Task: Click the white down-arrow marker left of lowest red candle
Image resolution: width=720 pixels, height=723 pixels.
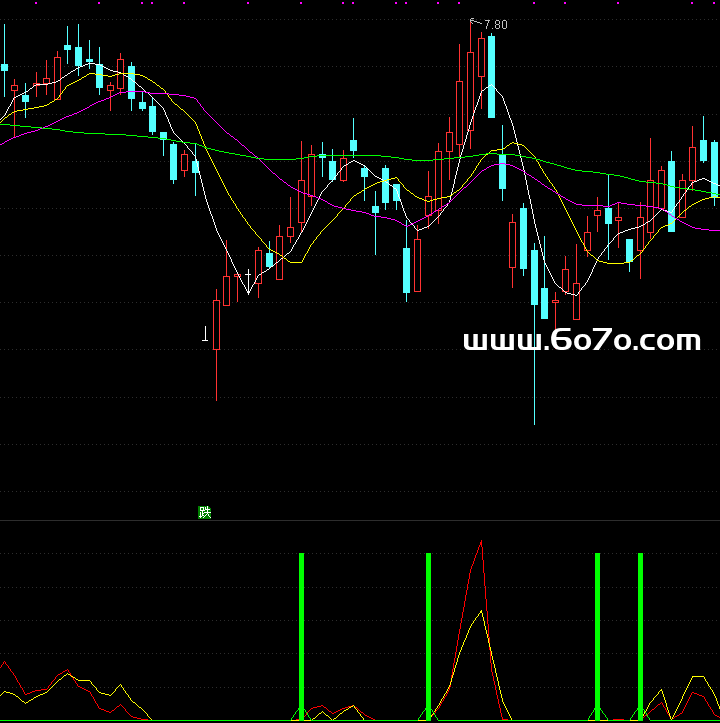Action: [x=206, y=335]
